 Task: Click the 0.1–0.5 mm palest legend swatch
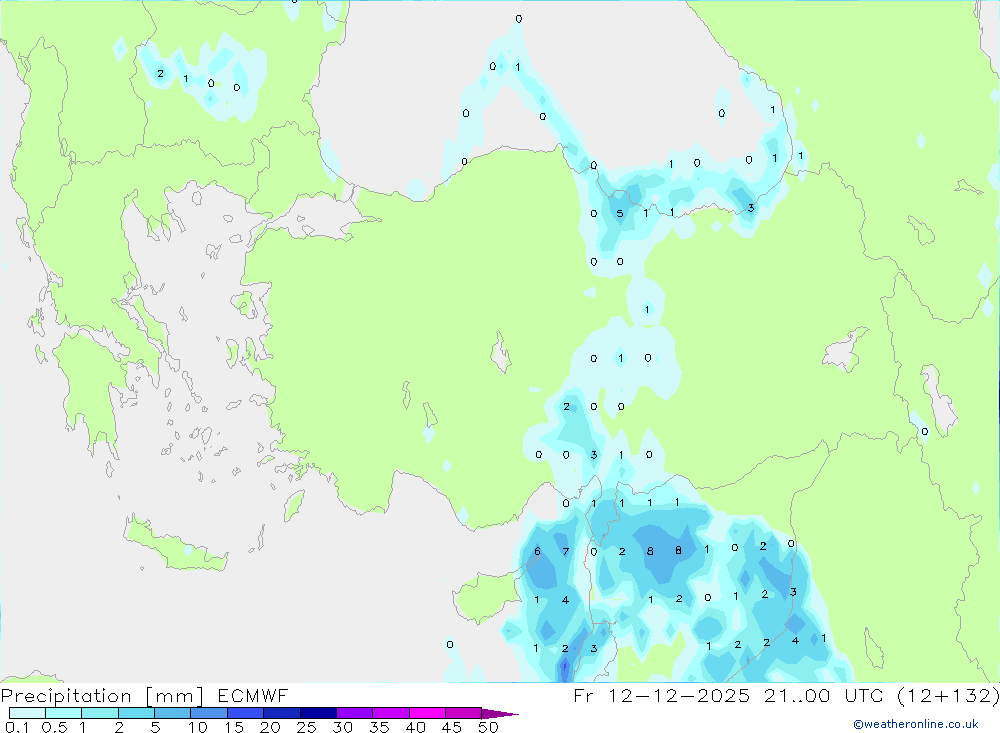(27, 713)
